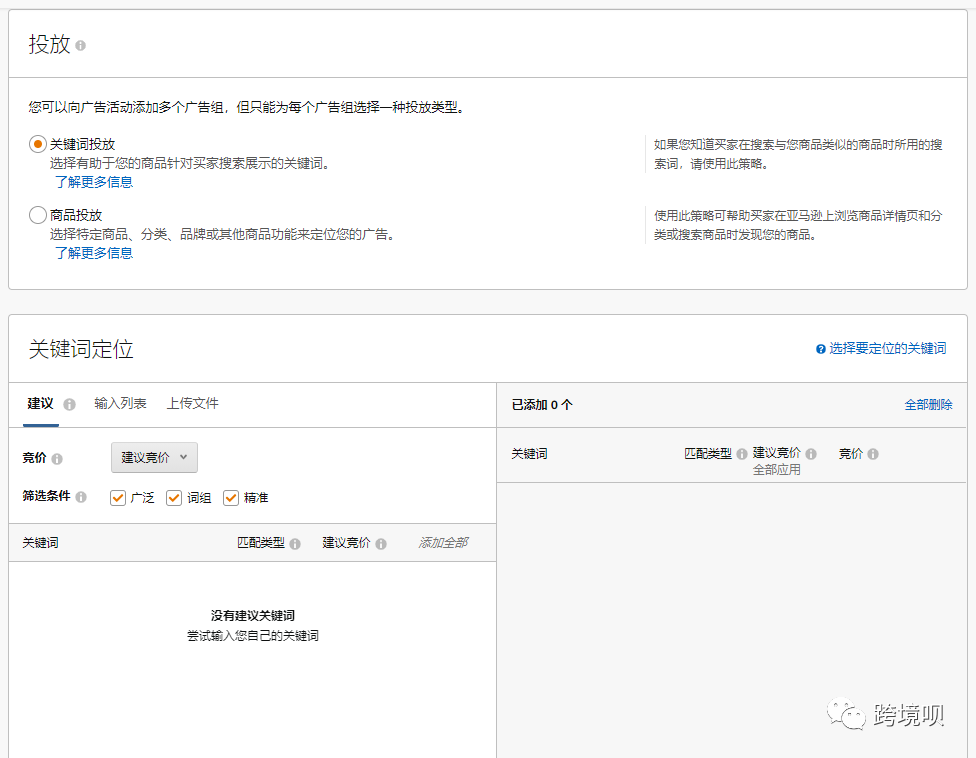The height and width of the screenshot is (758, 976).
Task: Toggle the 词组 match checkbox
Action: (174, 497)
